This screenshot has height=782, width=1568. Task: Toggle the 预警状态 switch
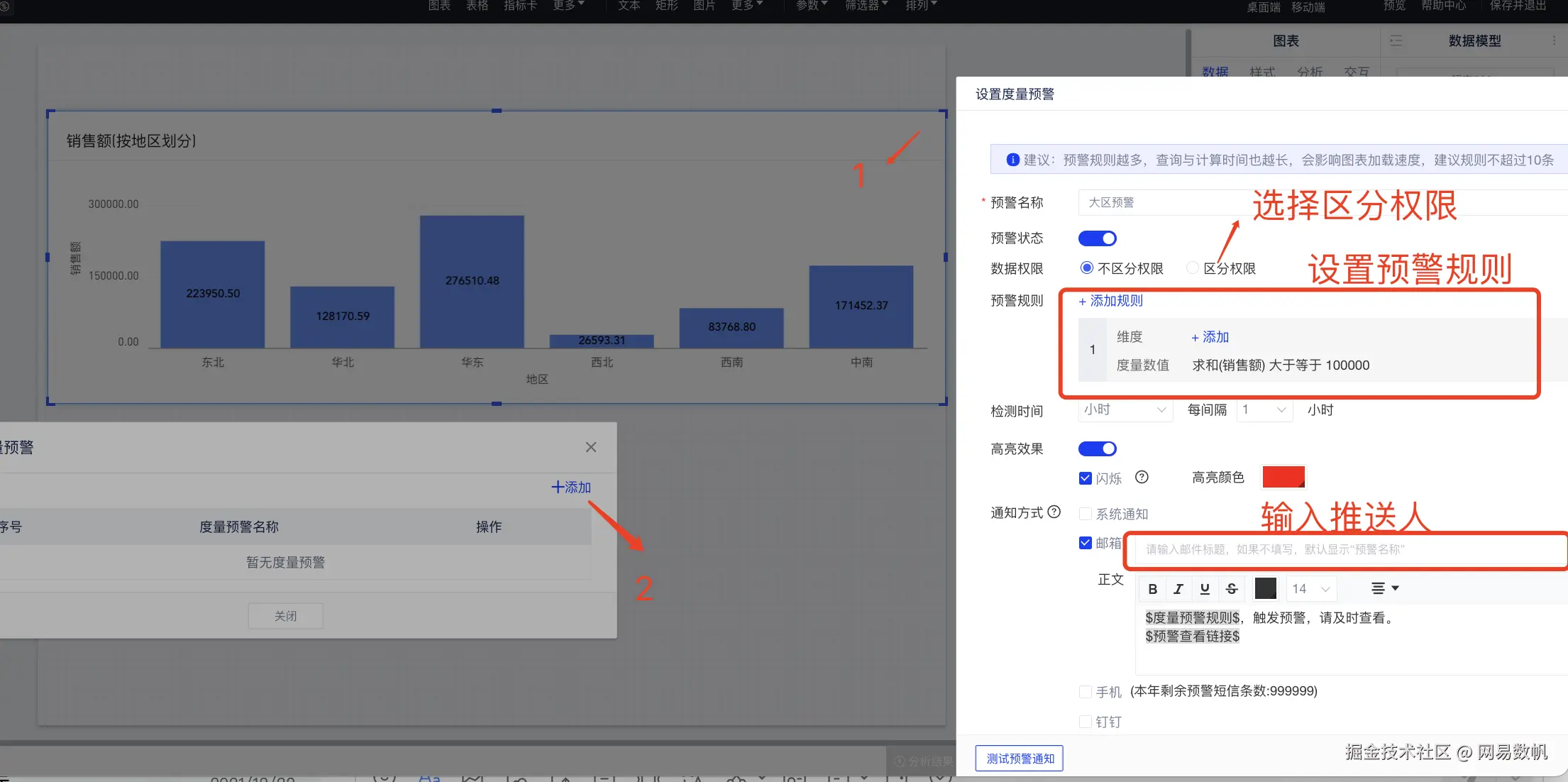1097,238
